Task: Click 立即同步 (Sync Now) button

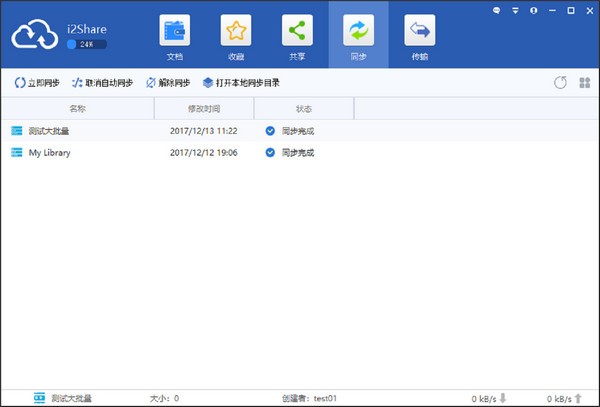Action: 39,83
